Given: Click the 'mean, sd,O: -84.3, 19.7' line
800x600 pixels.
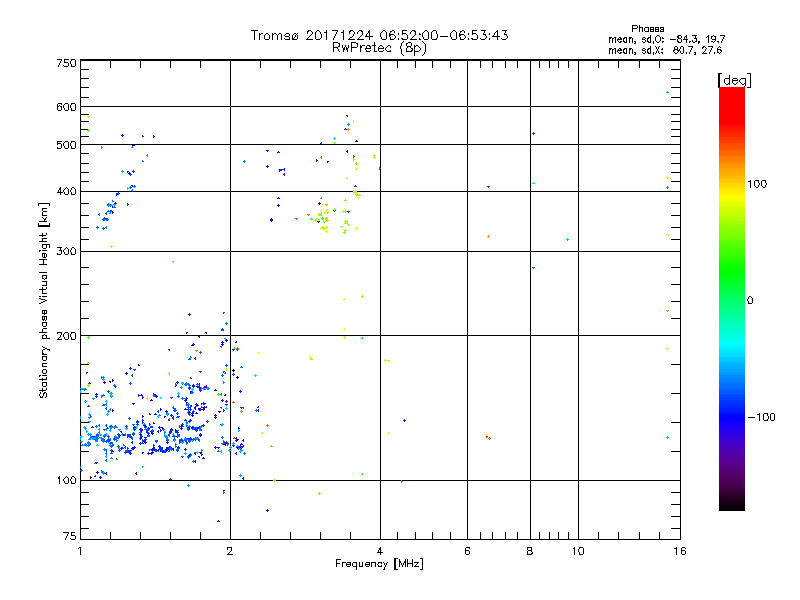Looking at the screenshot, I should 666,40.
